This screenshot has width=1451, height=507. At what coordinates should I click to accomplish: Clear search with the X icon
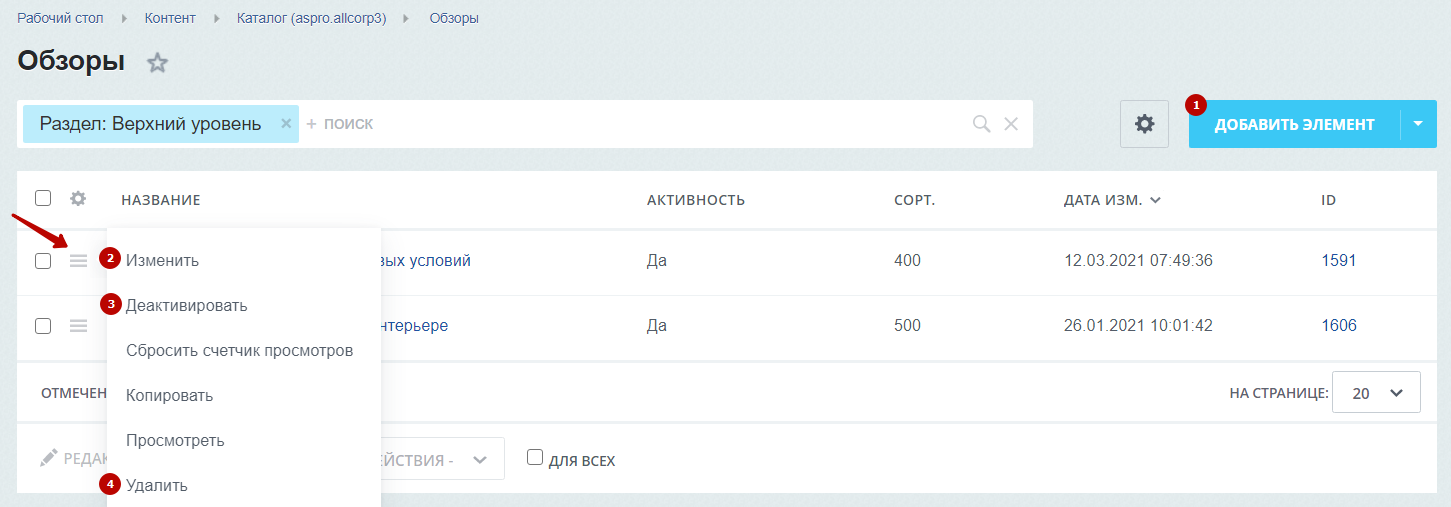[x=1011, y=124]
